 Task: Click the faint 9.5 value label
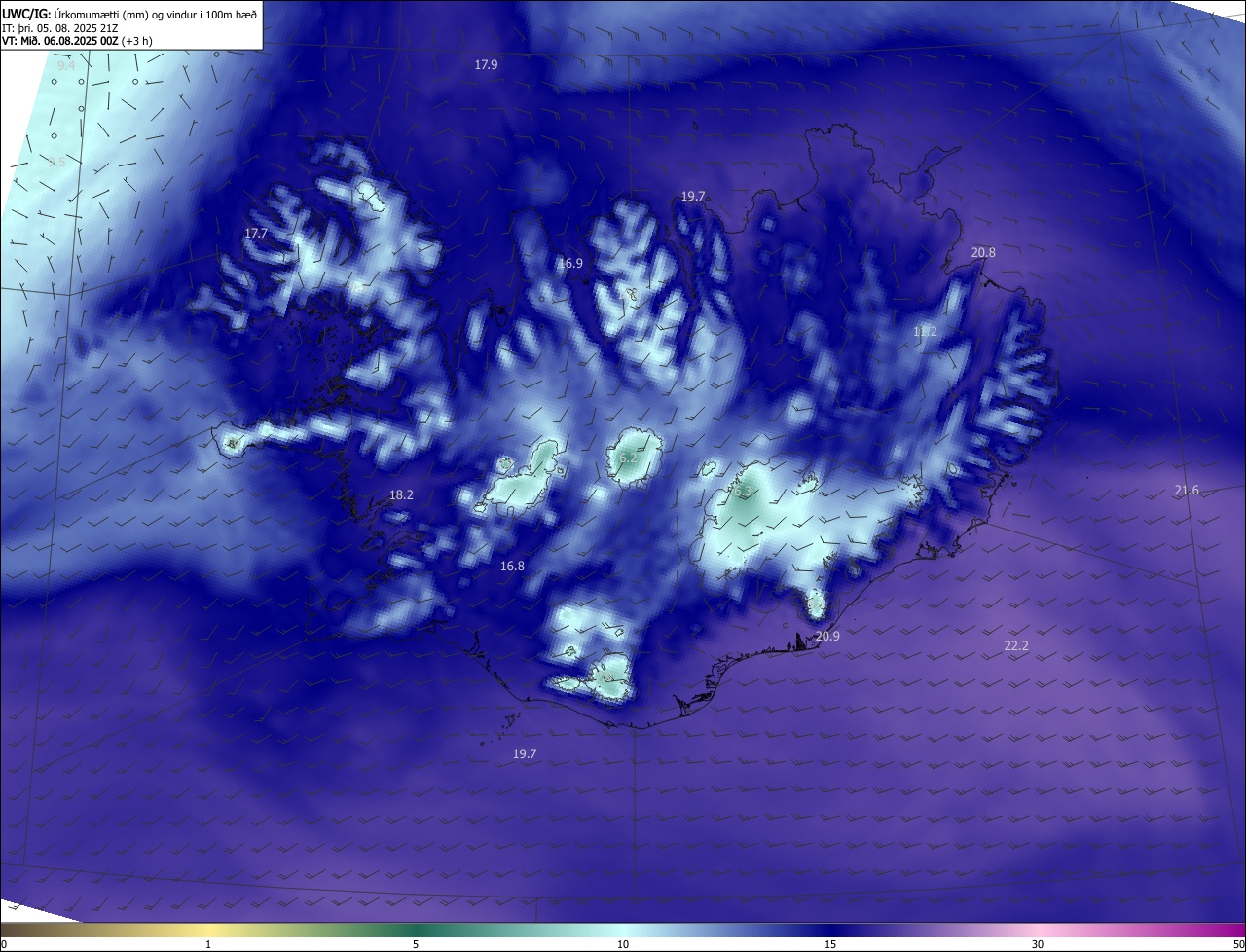pyautogui.click(x=56, y=163)
